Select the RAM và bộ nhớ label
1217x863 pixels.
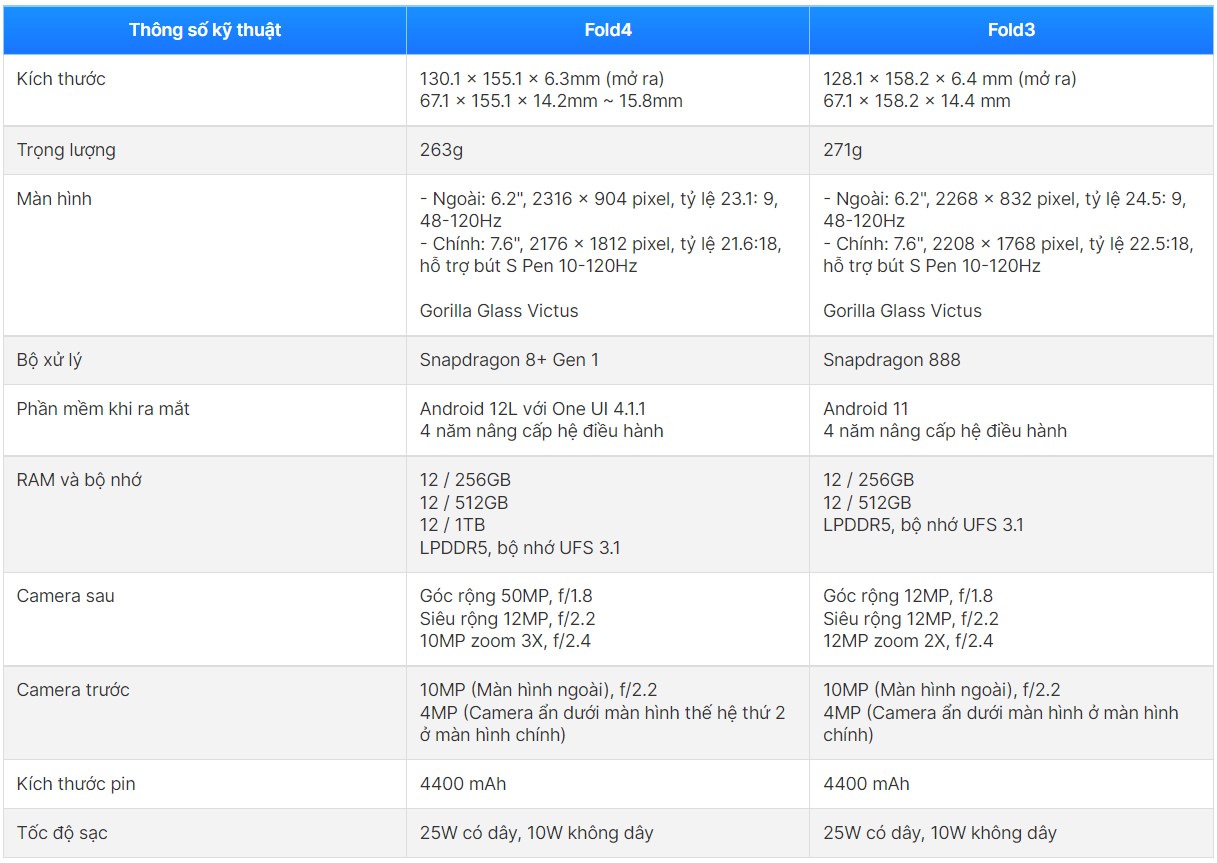(x=79, y=480)
